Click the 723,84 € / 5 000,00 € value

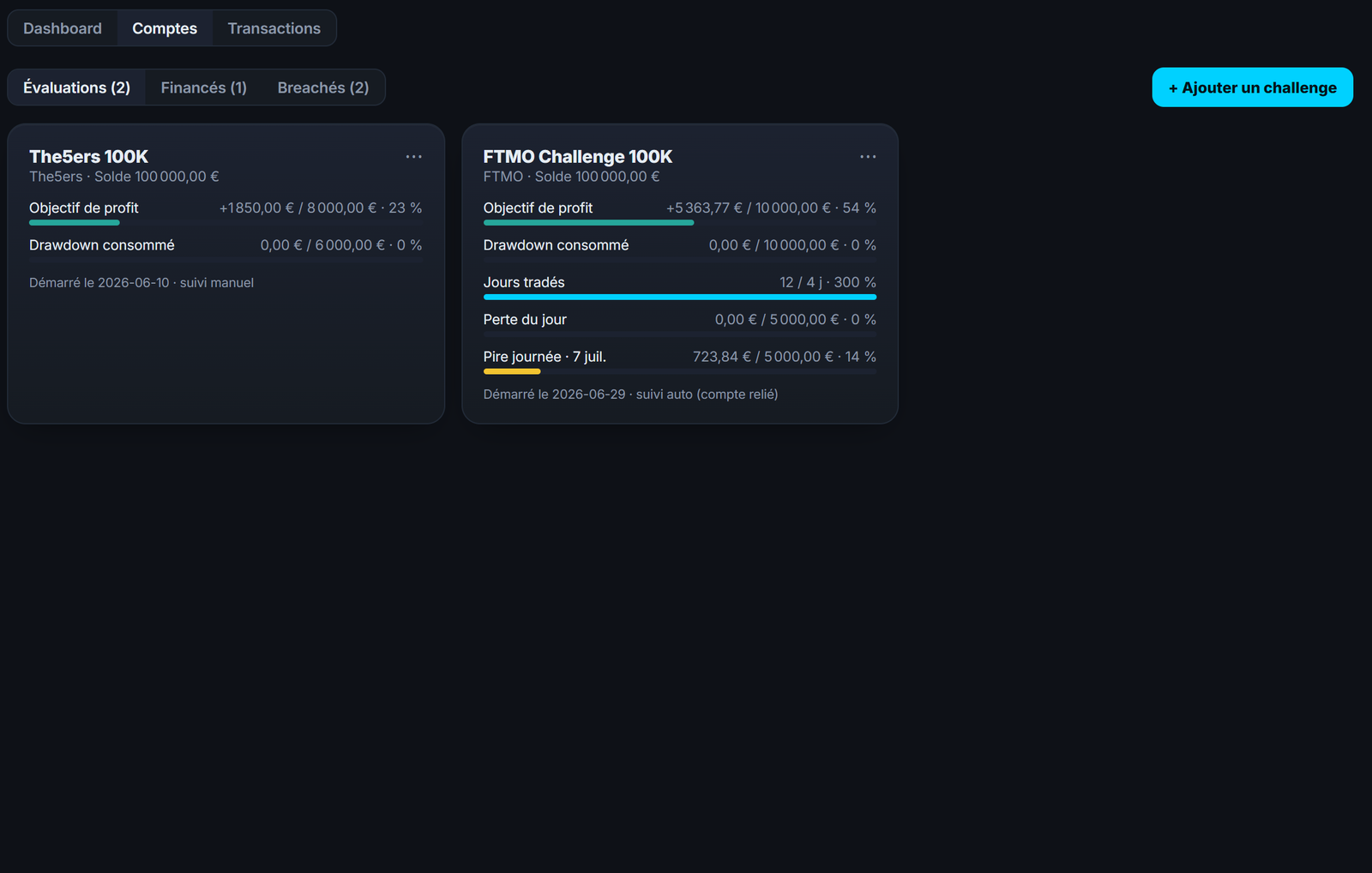pyautogui.click(x=785, y=357)
